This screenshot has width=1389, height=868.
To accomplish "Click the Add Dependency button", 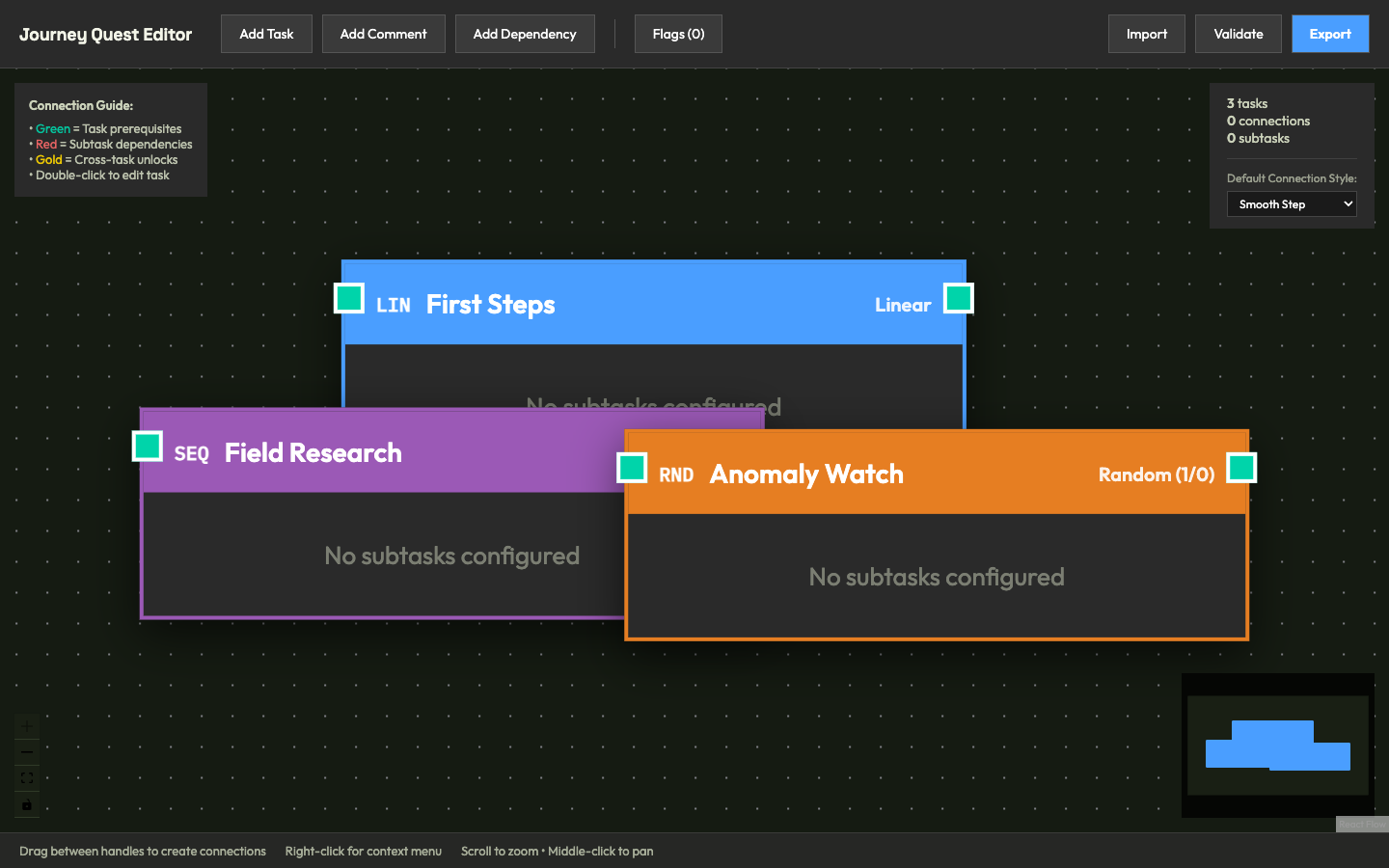I will click(x=525, y=34).
